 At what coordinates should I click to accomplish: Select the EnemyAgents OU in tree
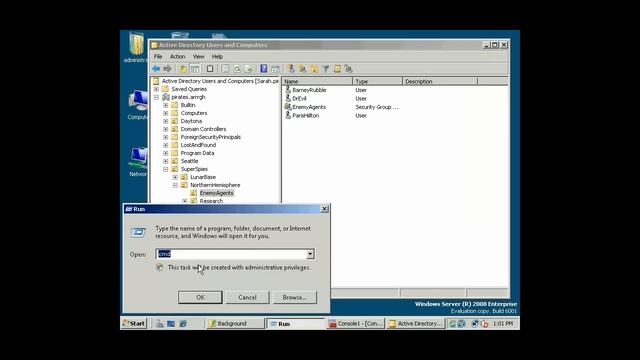coord(216,193)
